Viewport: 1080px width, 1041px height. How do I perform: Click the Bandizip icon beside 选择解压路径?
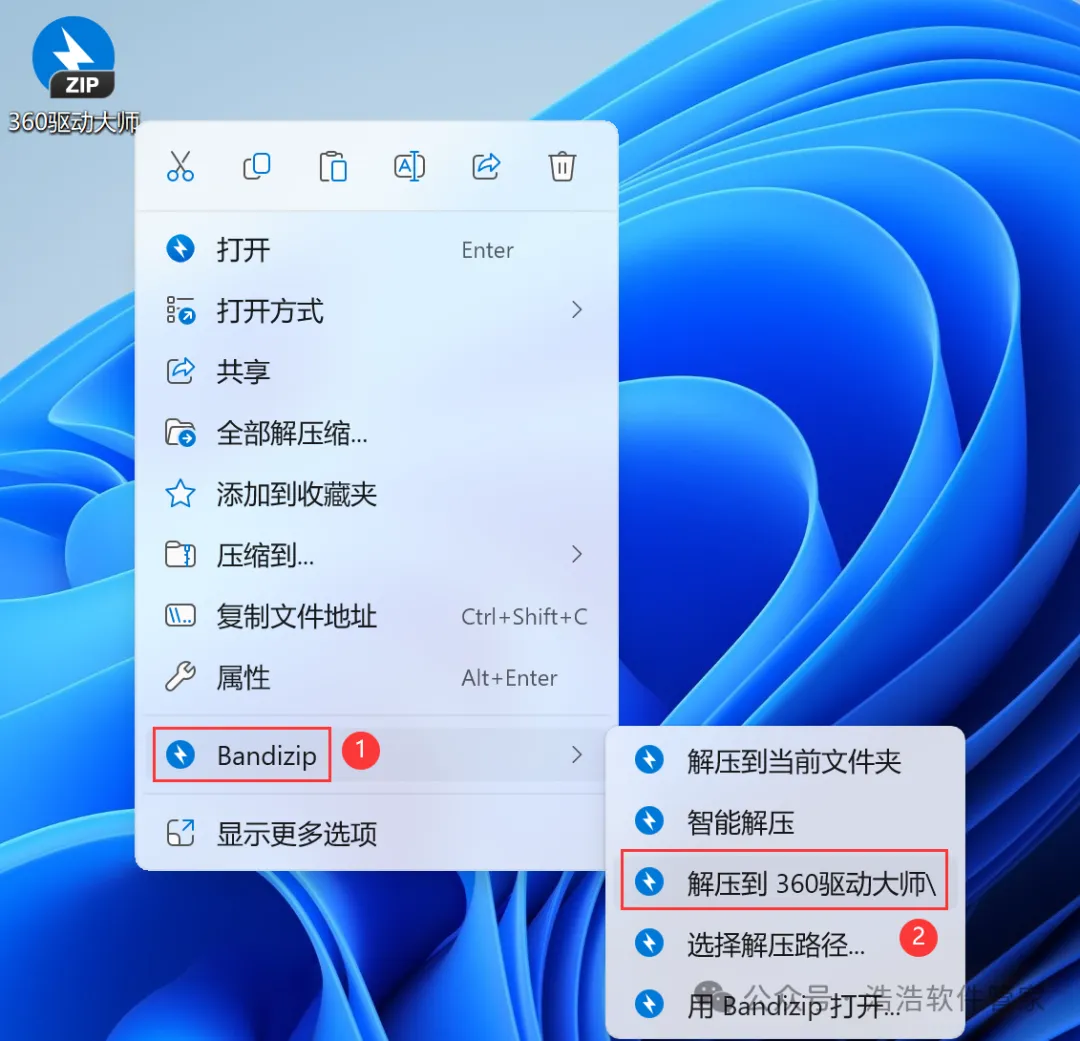click(649, 942)
